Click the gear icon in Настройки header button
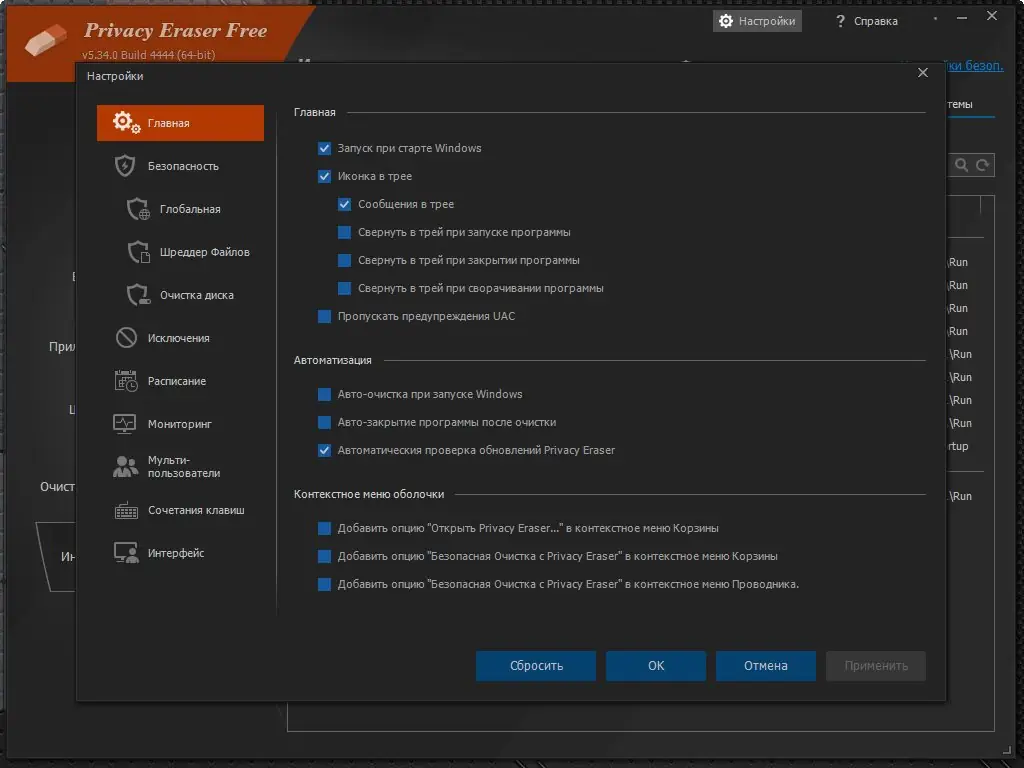 point(726,21)
